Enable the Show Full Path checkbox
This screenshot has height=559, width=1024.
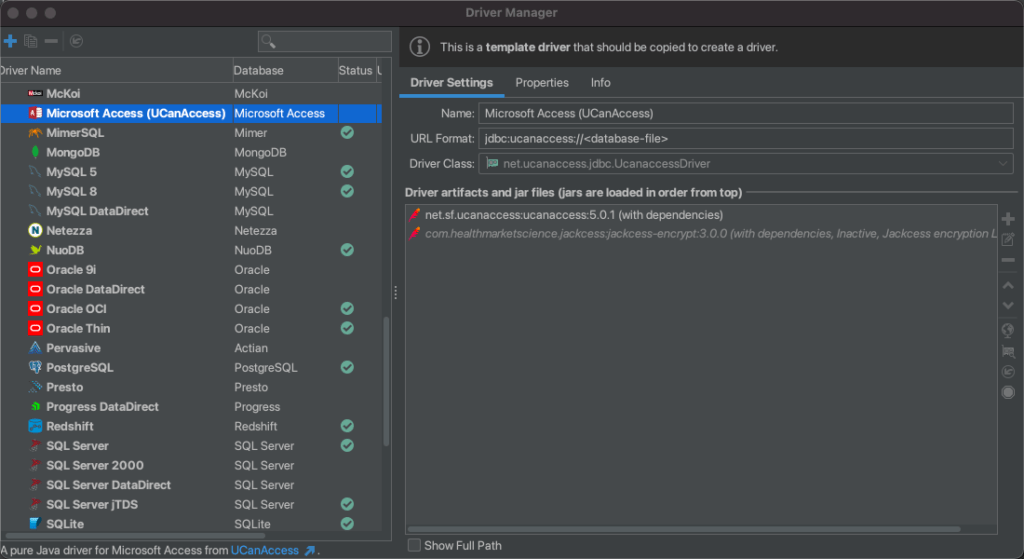414,546
